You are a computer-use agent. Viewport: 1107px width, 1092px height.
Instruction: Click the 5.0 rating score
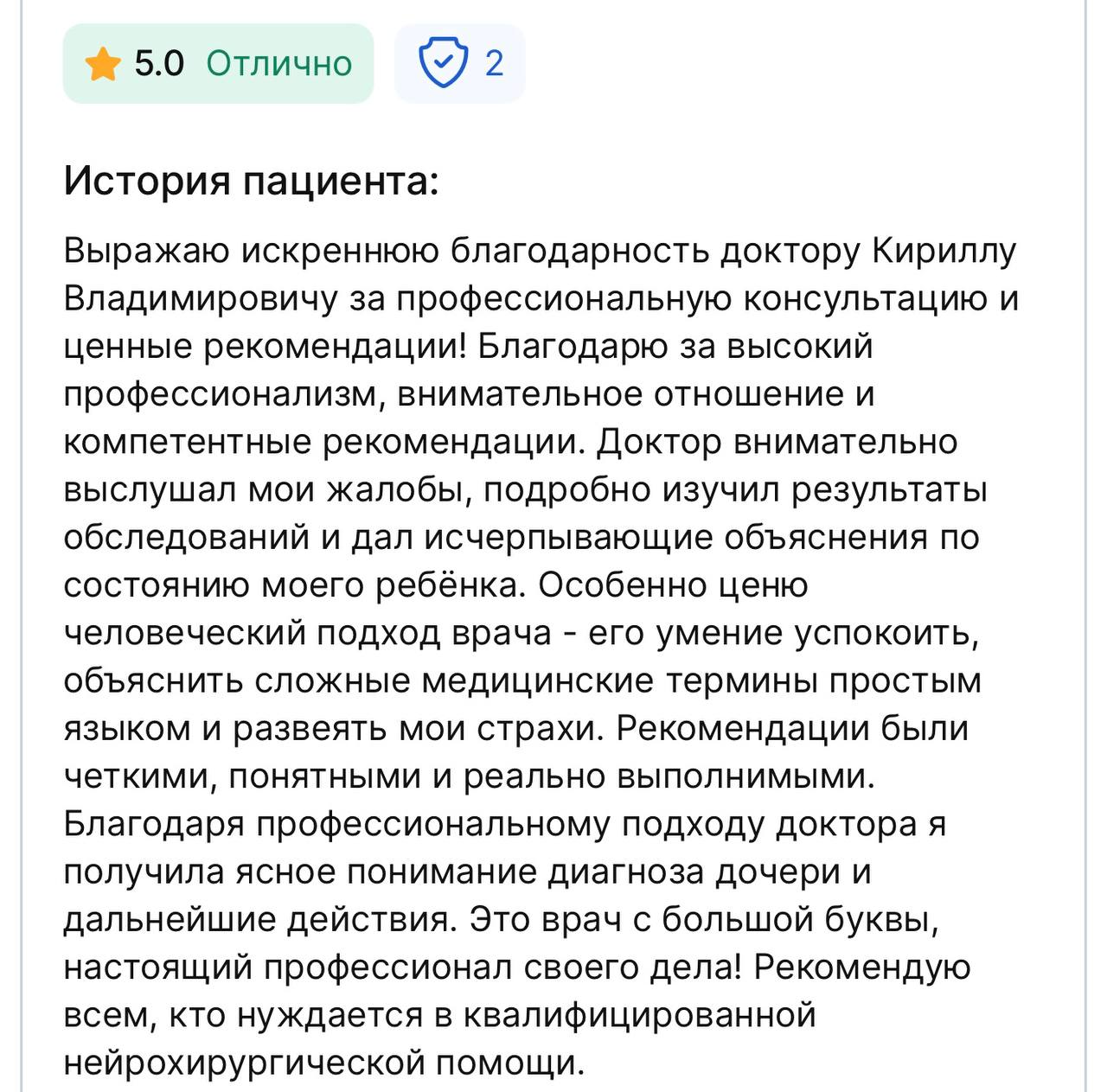[x=159, y=64]
